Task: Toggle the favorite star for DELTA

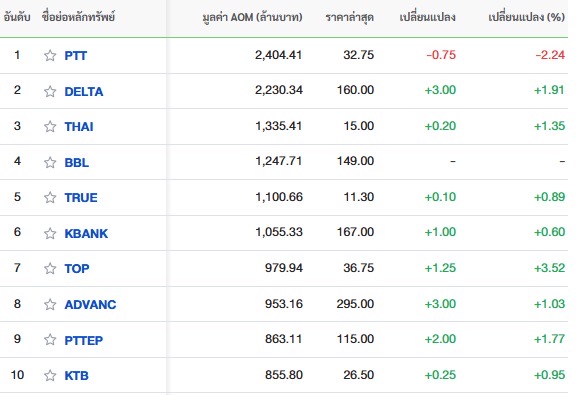Action: click(x=50, y=91)
